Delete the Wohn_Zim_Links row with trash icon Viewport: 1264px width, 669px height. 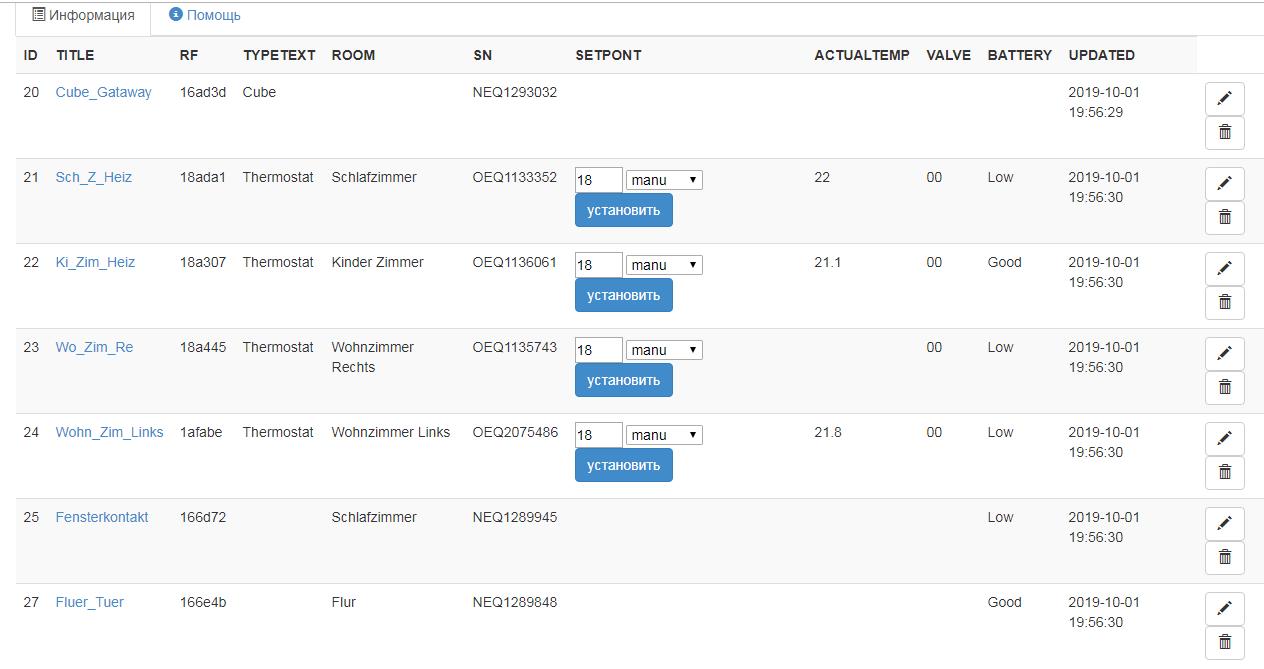[1224, 472]
